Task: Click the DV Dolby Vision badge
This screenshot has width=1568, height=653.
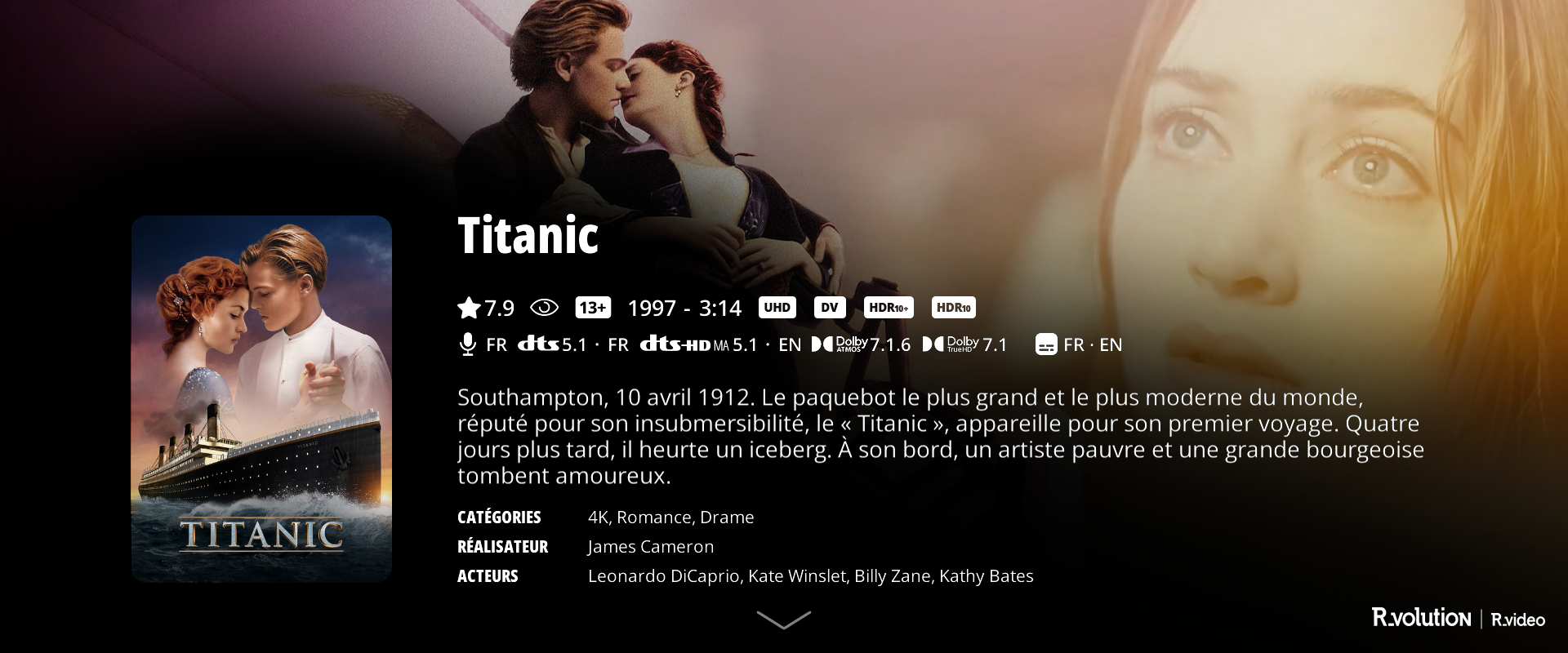Action: click(x=829, y=308)
